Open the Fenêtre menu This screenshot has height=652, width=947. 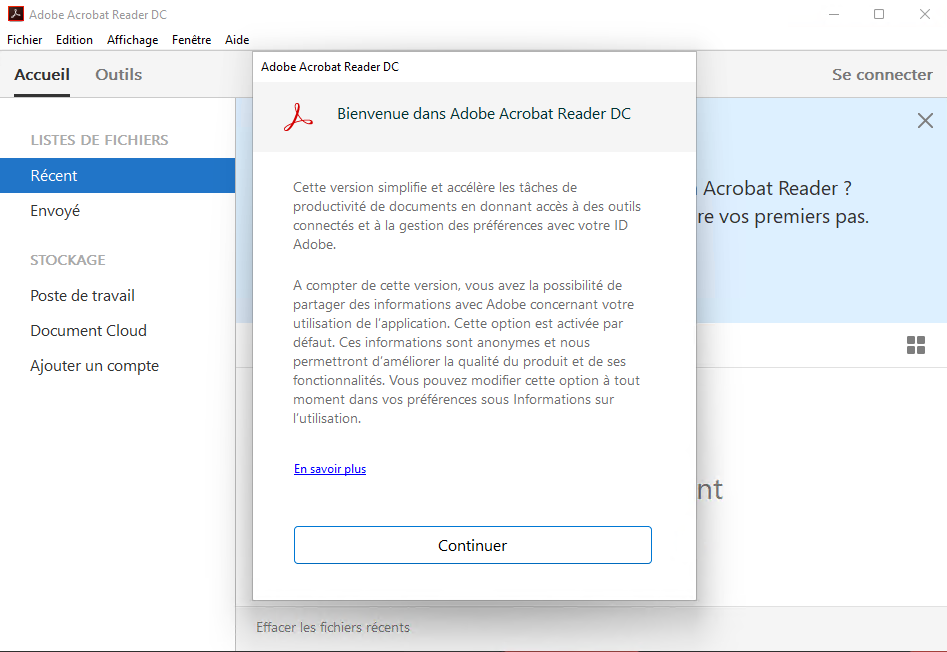(191, 40)
